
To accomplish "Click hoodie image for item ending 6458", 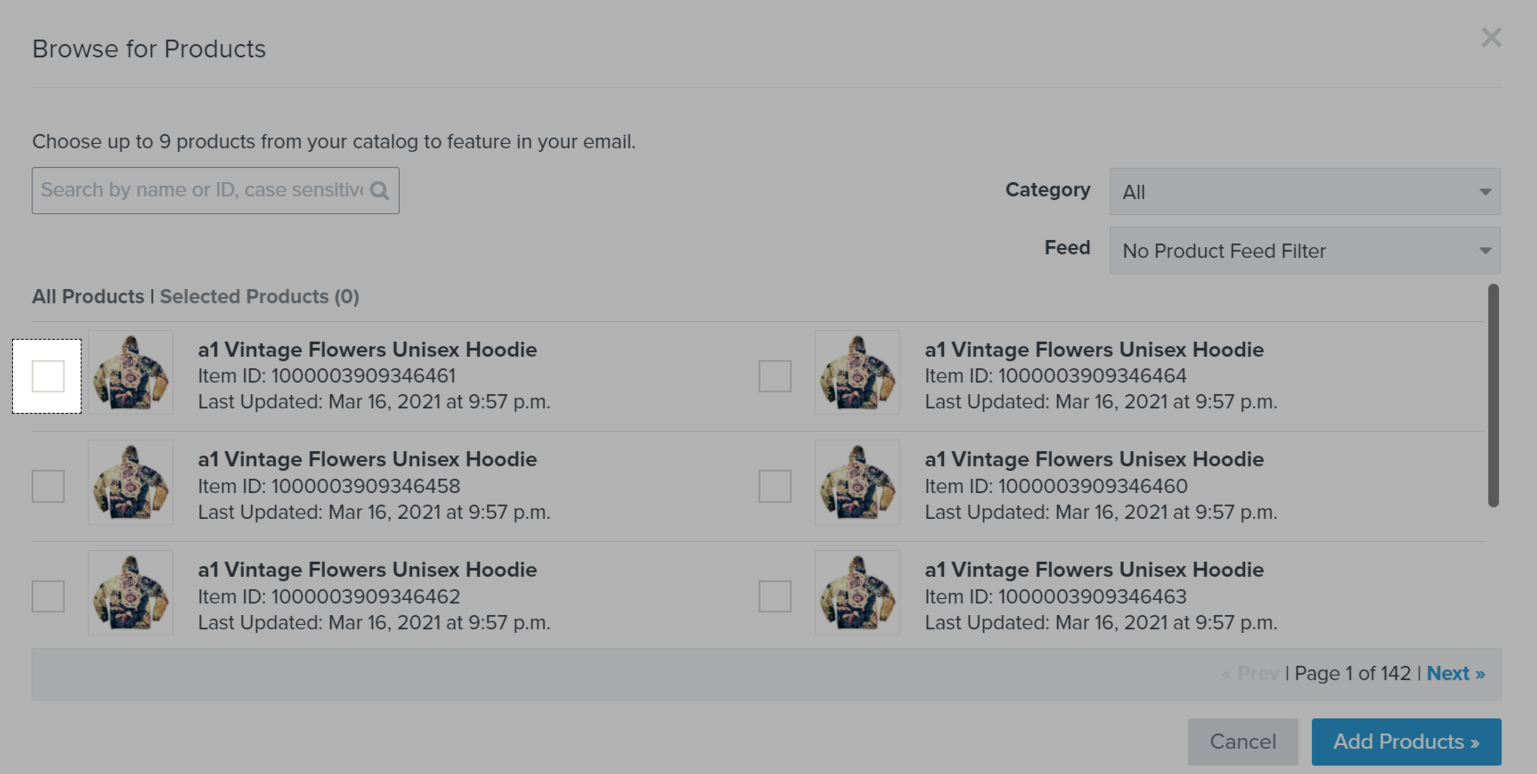I will click(131, 482).
